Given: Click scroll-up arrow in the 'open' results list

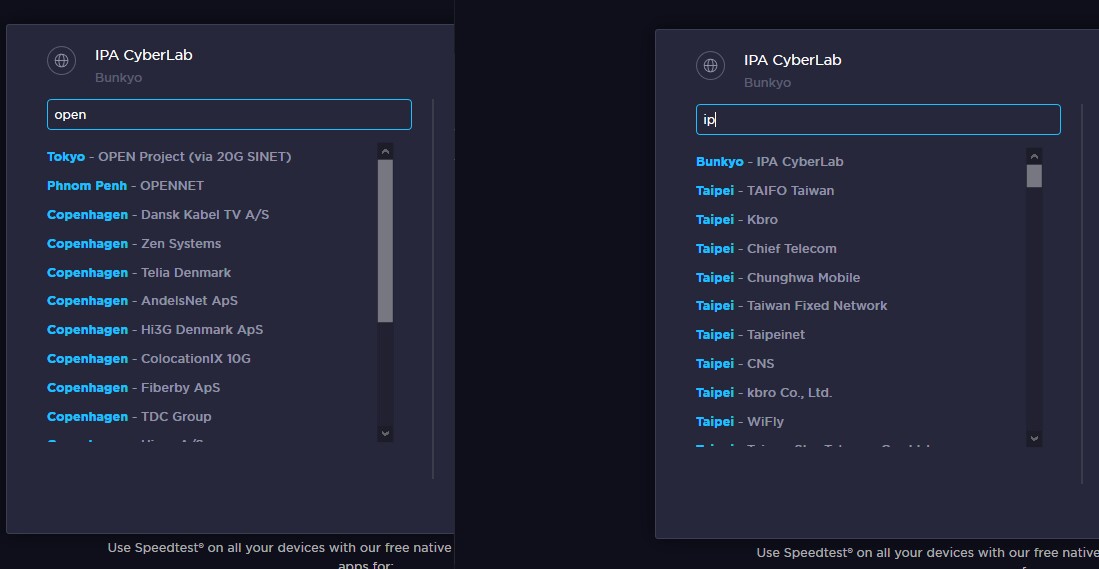Looking at the screenshot, I should coord(386,150).
